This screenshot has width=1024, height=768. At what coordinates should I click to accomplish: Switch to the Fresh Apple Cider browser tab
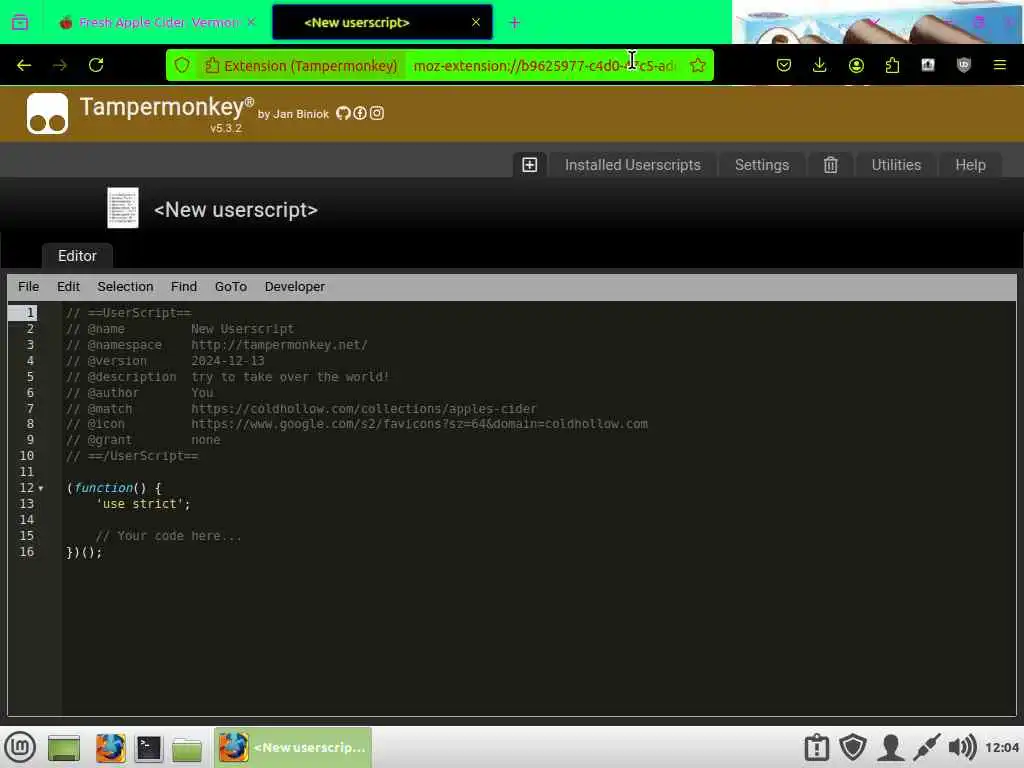(157, 22)
